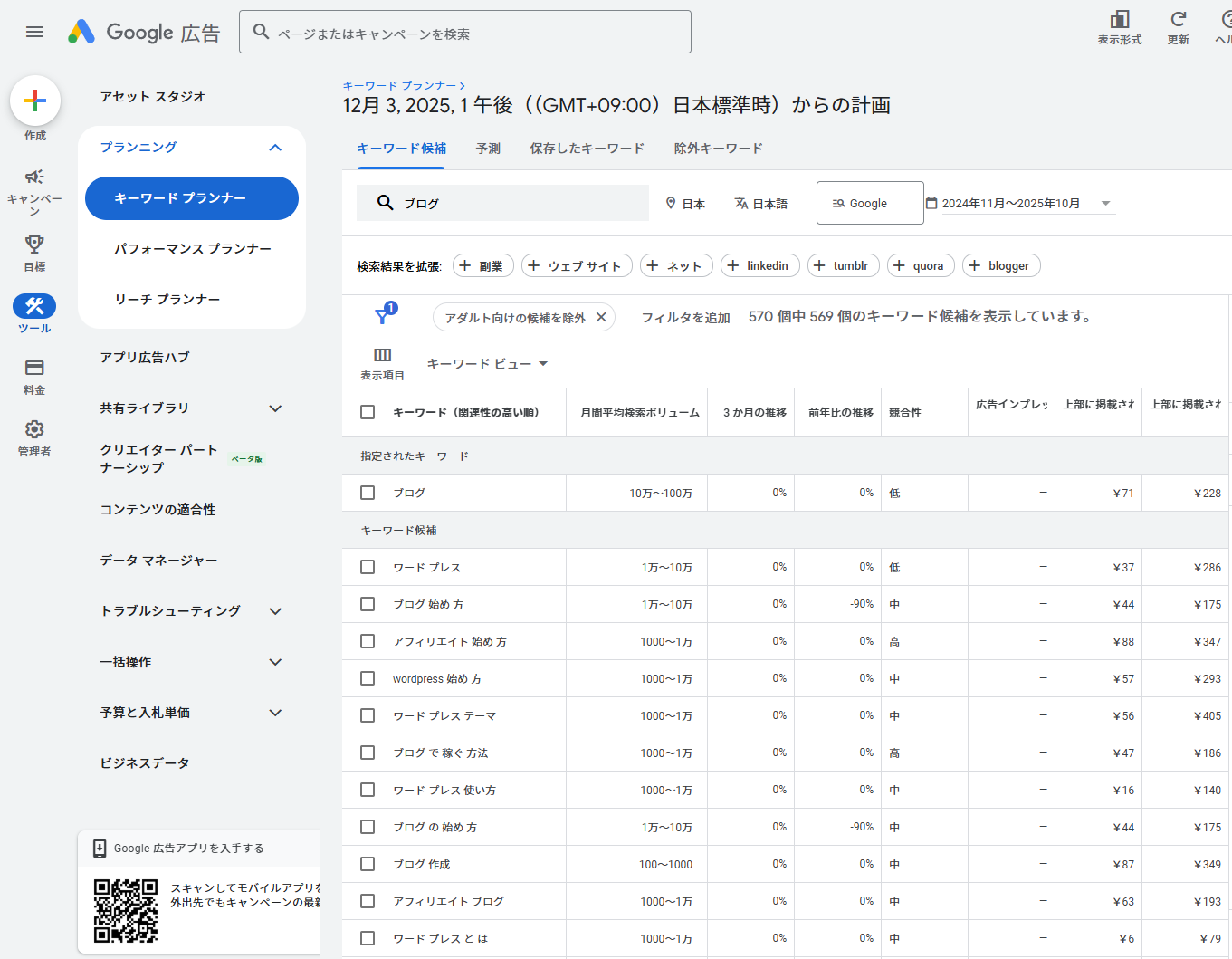Switch to the 予測 tab
The width and height of the screenshot is (1232, 959).
pyautogui.click(x=488, y=149)
